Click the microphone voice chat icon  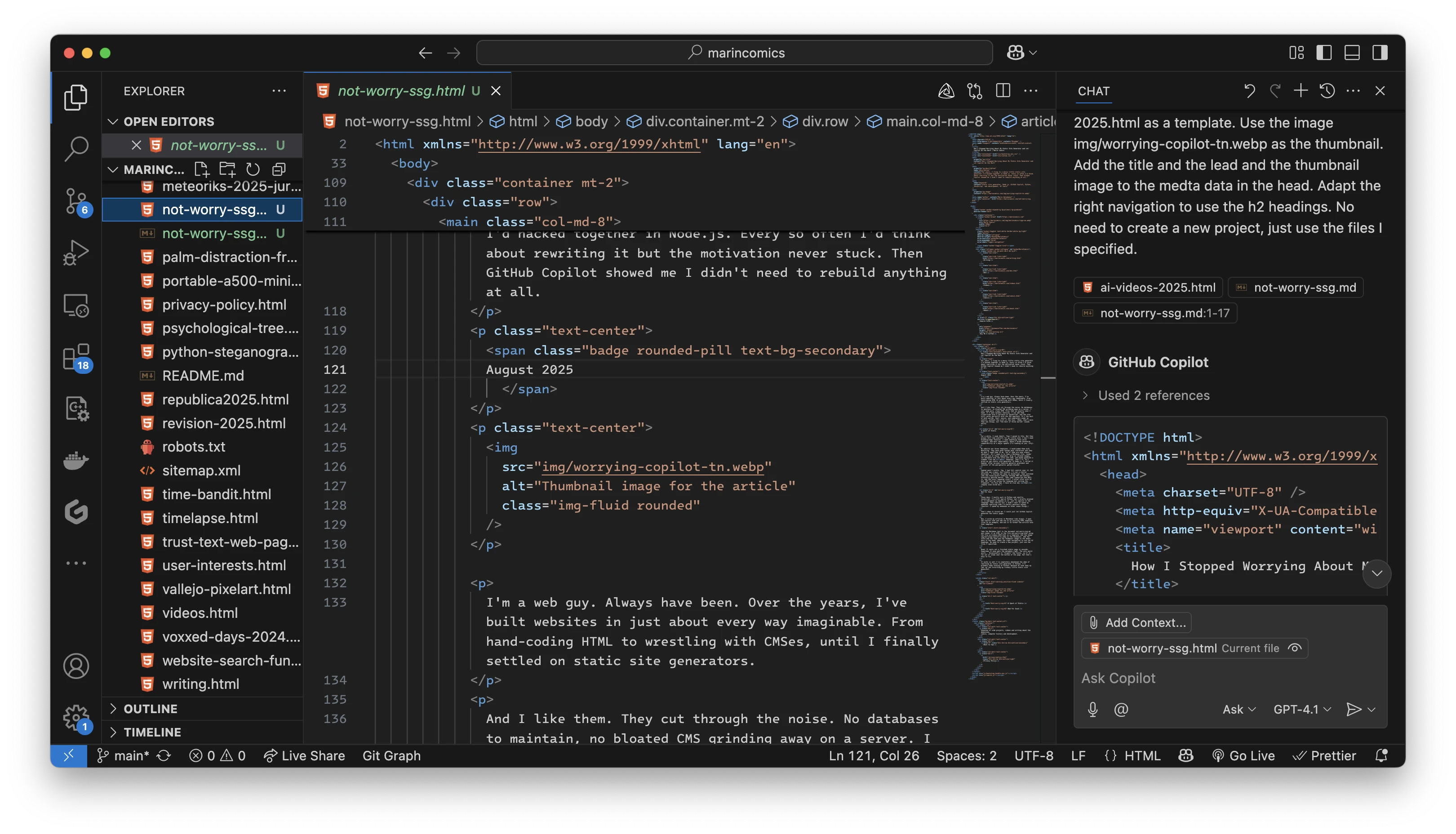tap(1092, 709)
